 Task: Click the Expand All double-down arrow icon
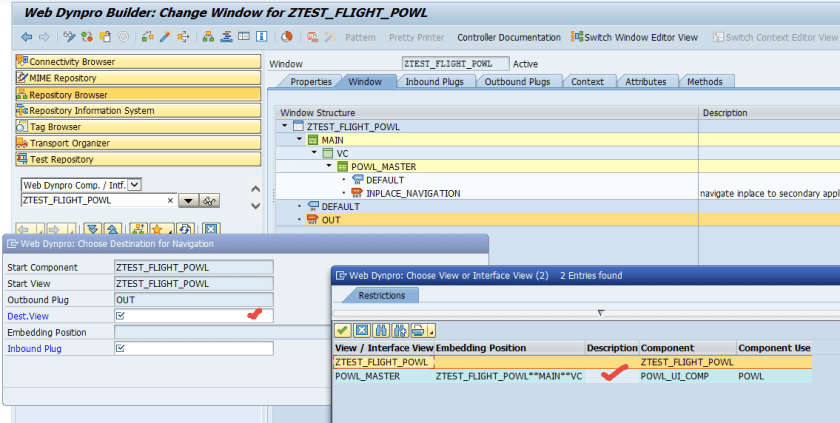coord(93,229)
